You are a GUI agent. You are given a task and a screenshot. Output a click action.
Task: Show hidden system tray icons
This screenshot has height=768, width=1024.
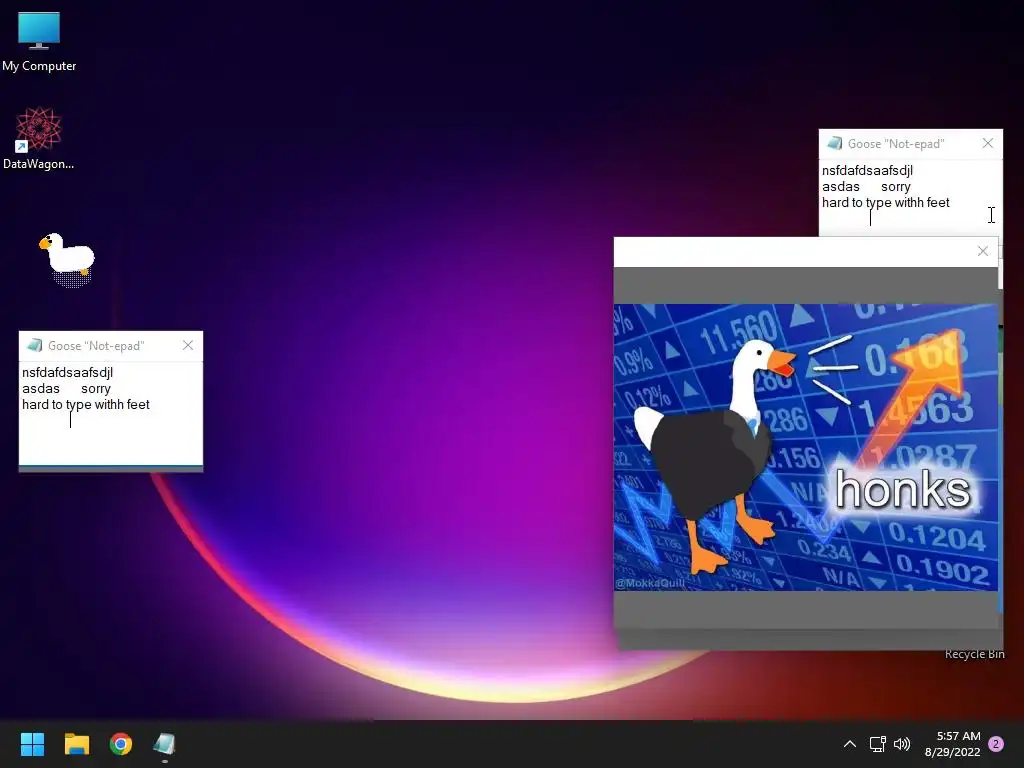850,744
